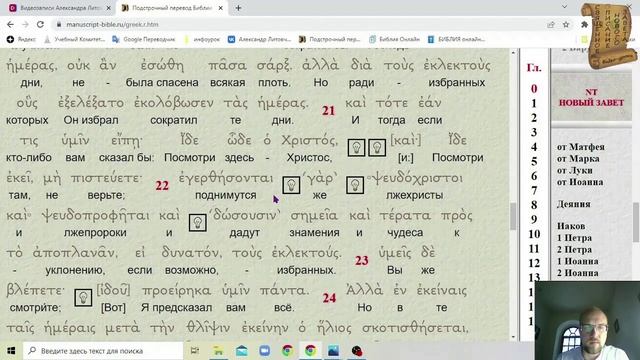
Task: Open the lightbulb note before [ἰδοὺ]
Action: (83, 298)
